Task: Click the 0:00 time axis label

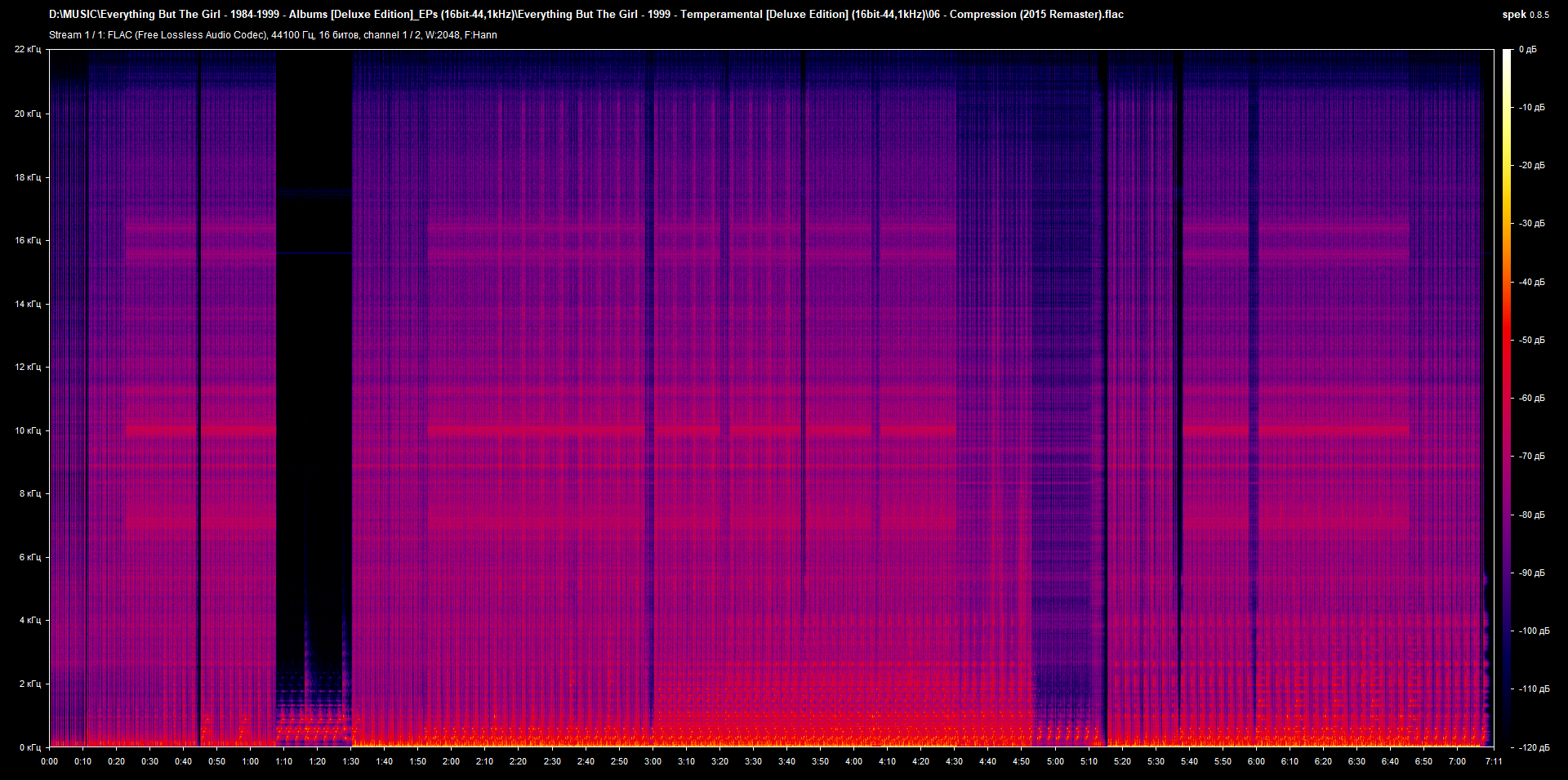Action: pyautogui.click(x=50, y=761)
